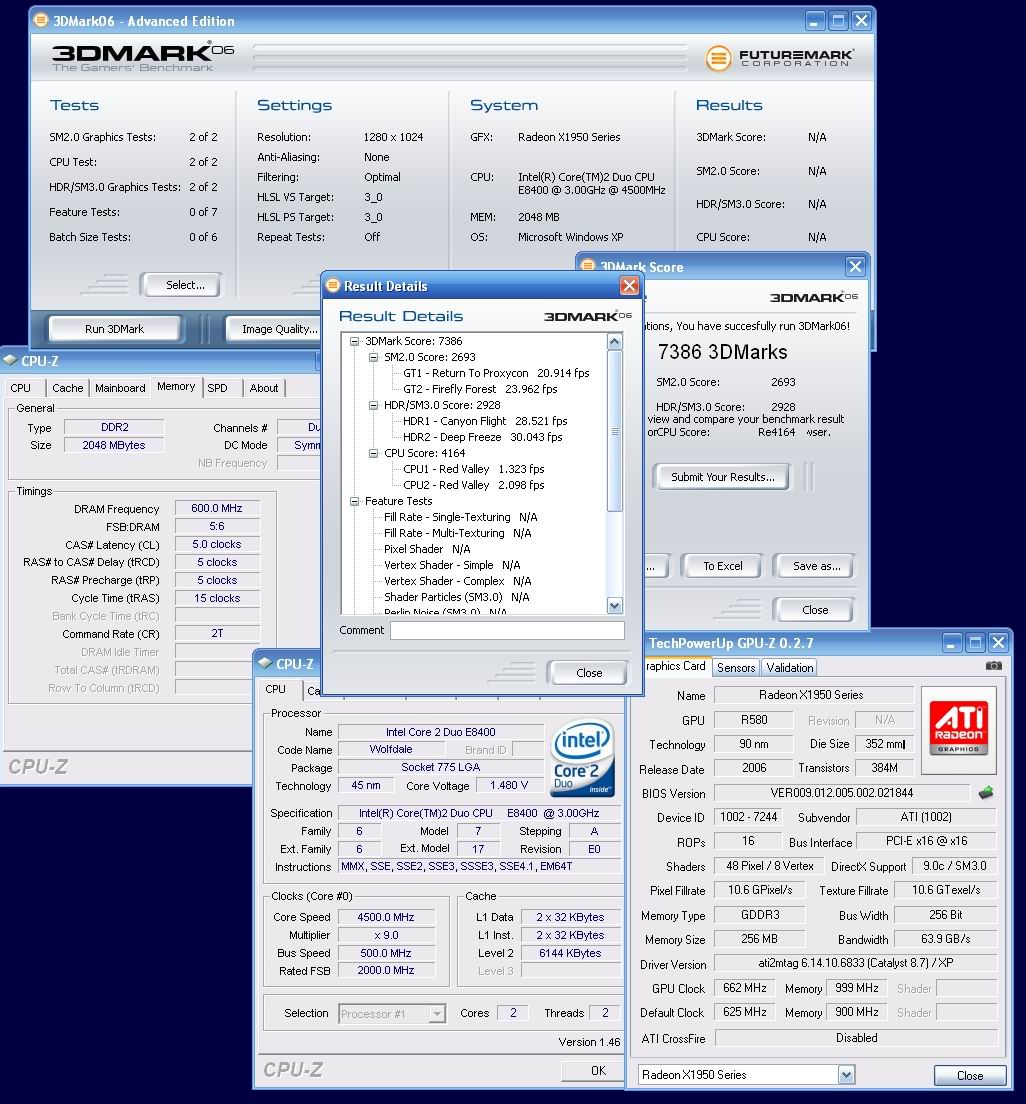Collapse the 3DMark Score tree node
The image size is (1026, 1104).
[x=355, y=341]
